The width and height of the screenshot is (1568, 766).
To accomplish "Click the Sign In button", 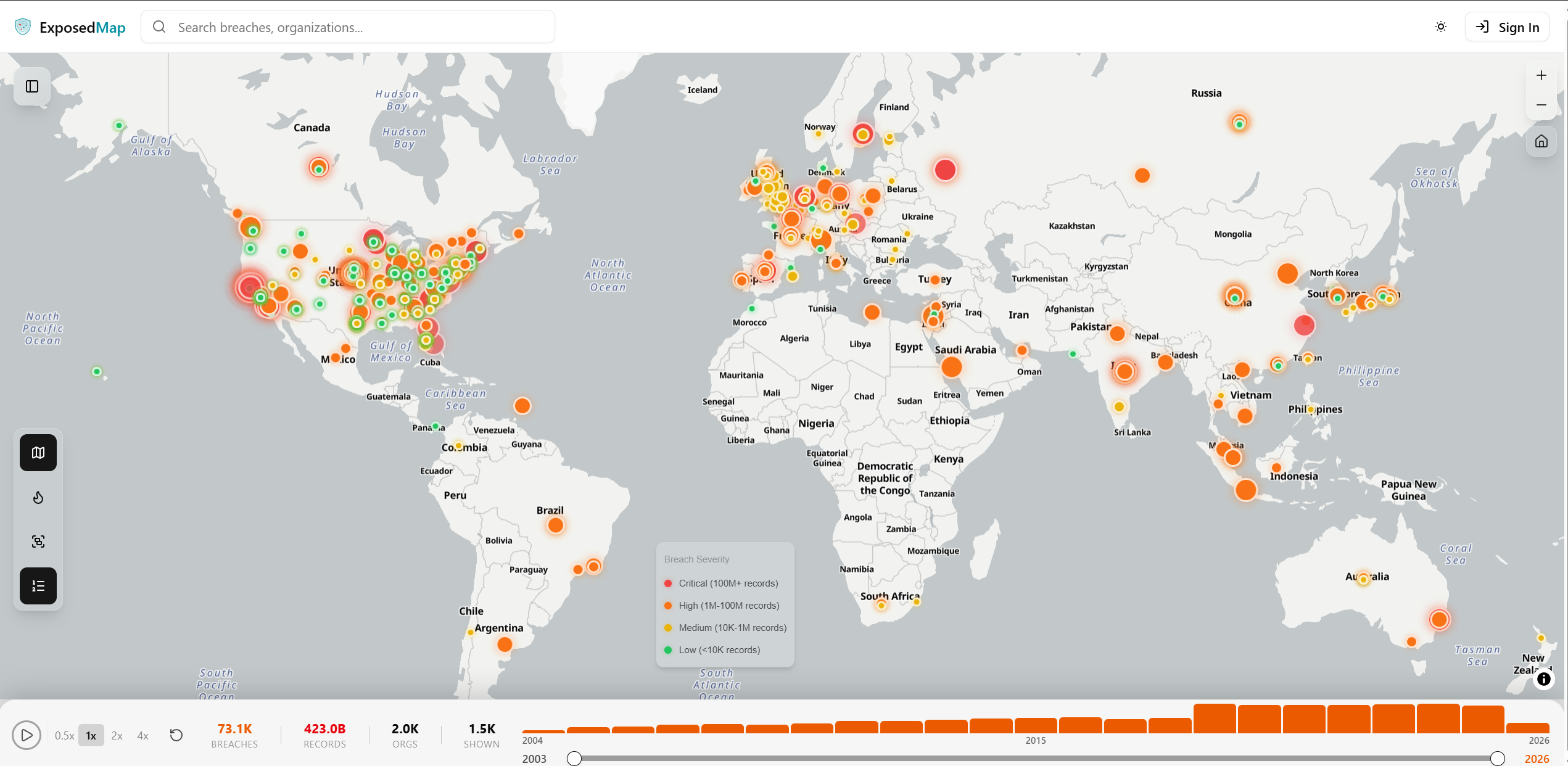I will (x=1508, y=27).
